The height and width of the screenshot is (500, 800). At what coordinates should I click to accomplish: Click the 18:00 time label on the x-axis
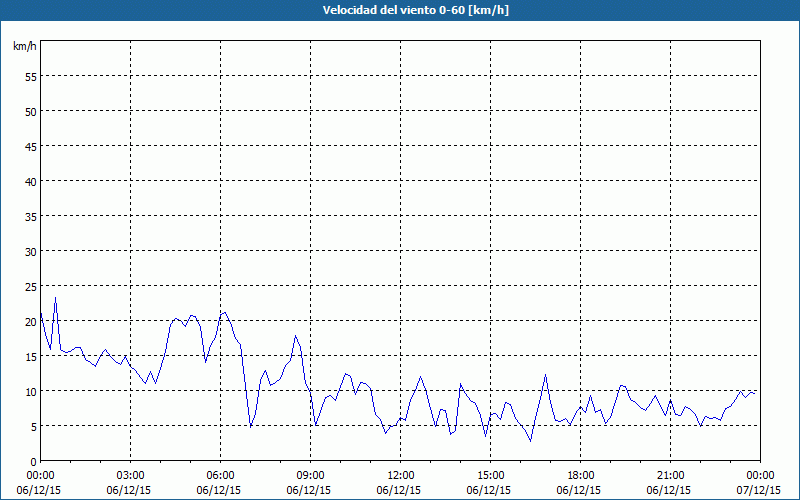pyautogui.click(x=580, y=475)
